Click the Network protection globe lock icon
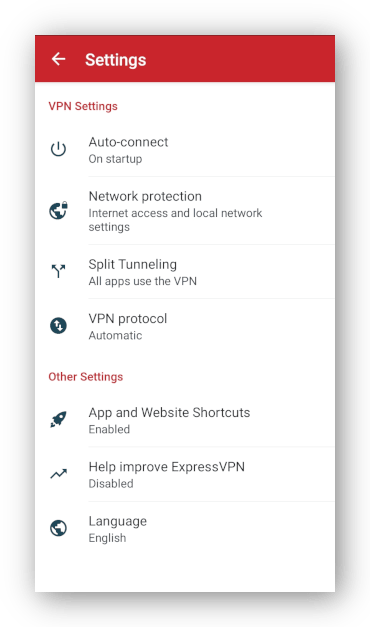The width and height of the screenshot is (370, 627). coord(58,210)
